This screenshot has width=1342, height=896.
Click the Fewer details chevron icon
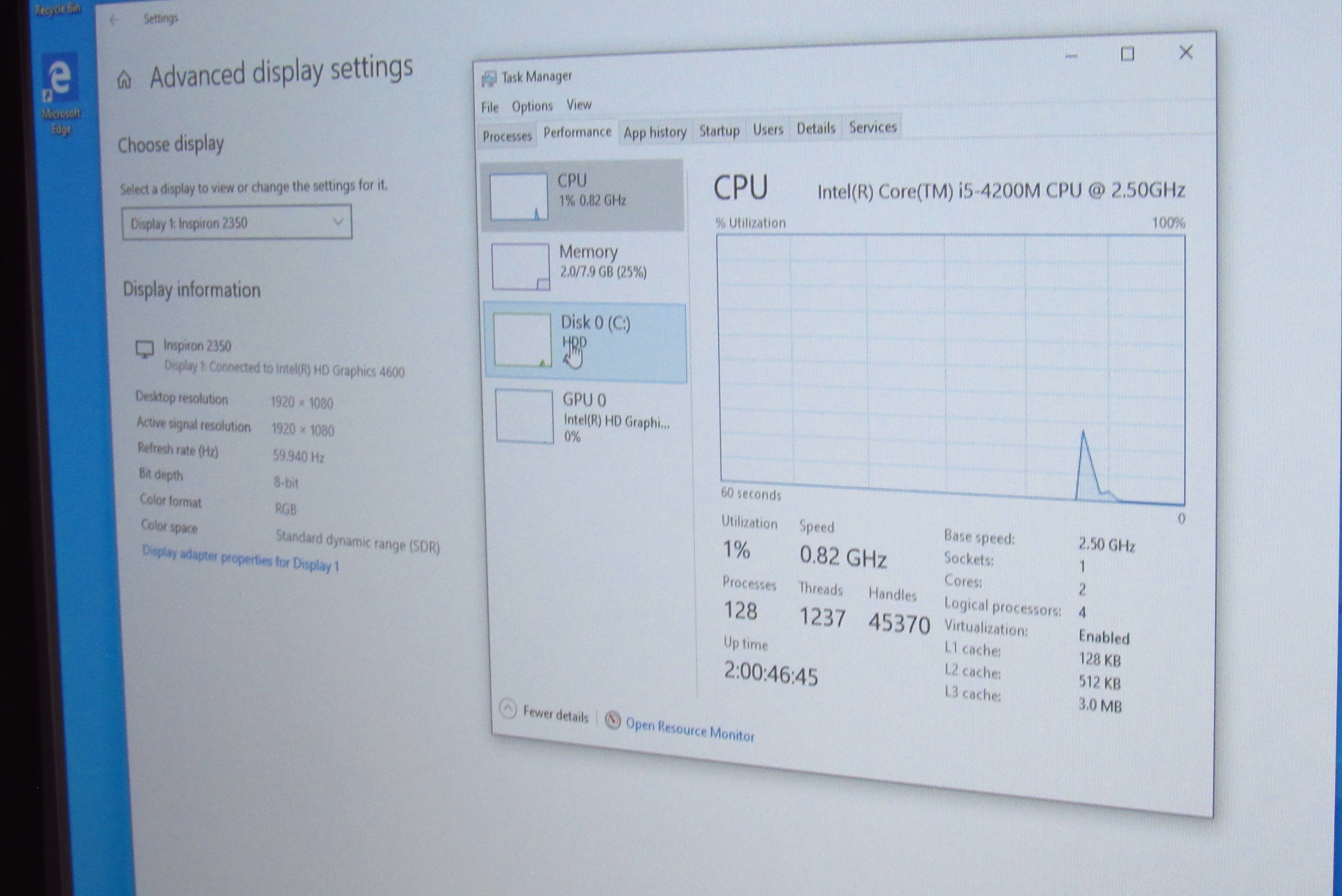(508, 709)
